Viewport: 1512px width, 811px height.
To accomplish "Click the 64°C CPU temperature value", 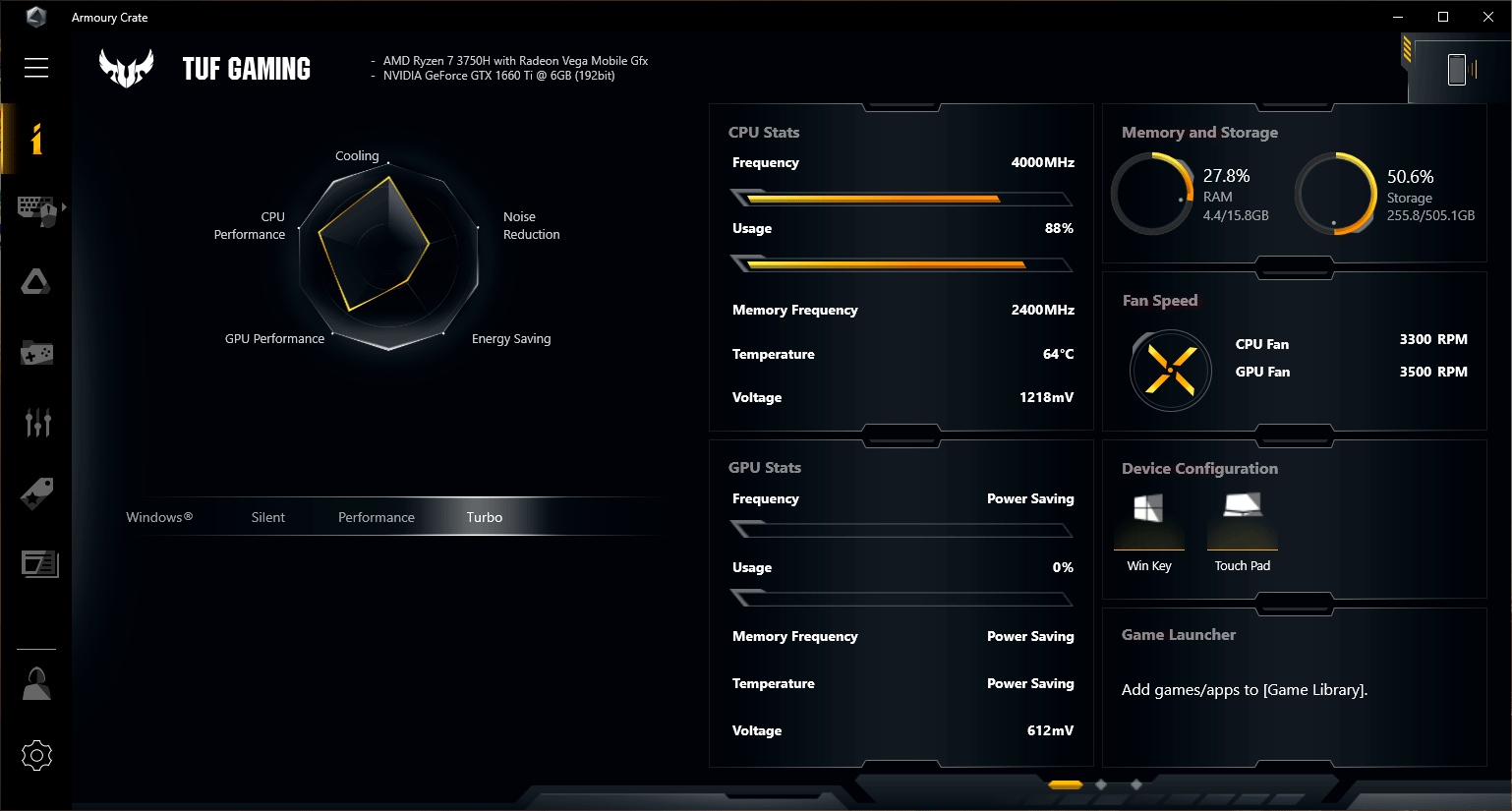I will pos(1059,354).
